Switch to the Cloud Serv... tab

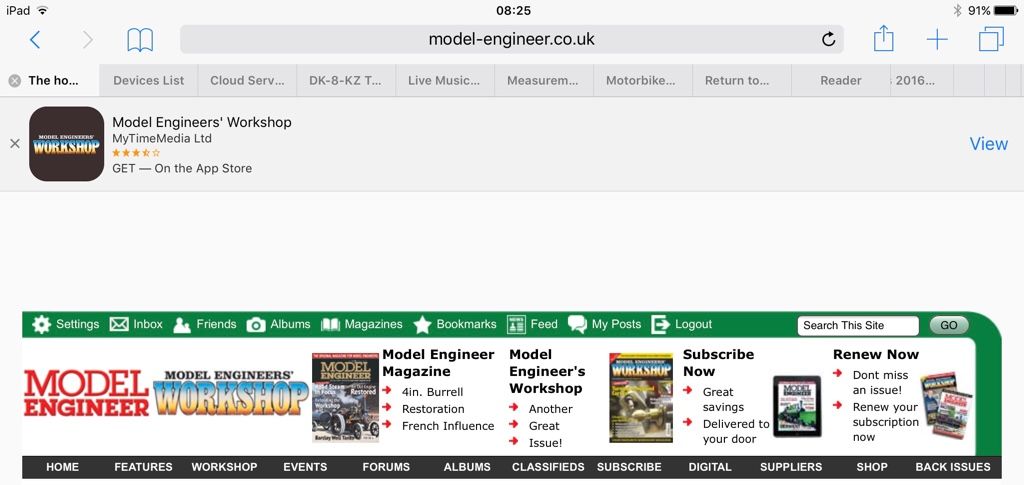pyautogui.click(x=248, y=81)
